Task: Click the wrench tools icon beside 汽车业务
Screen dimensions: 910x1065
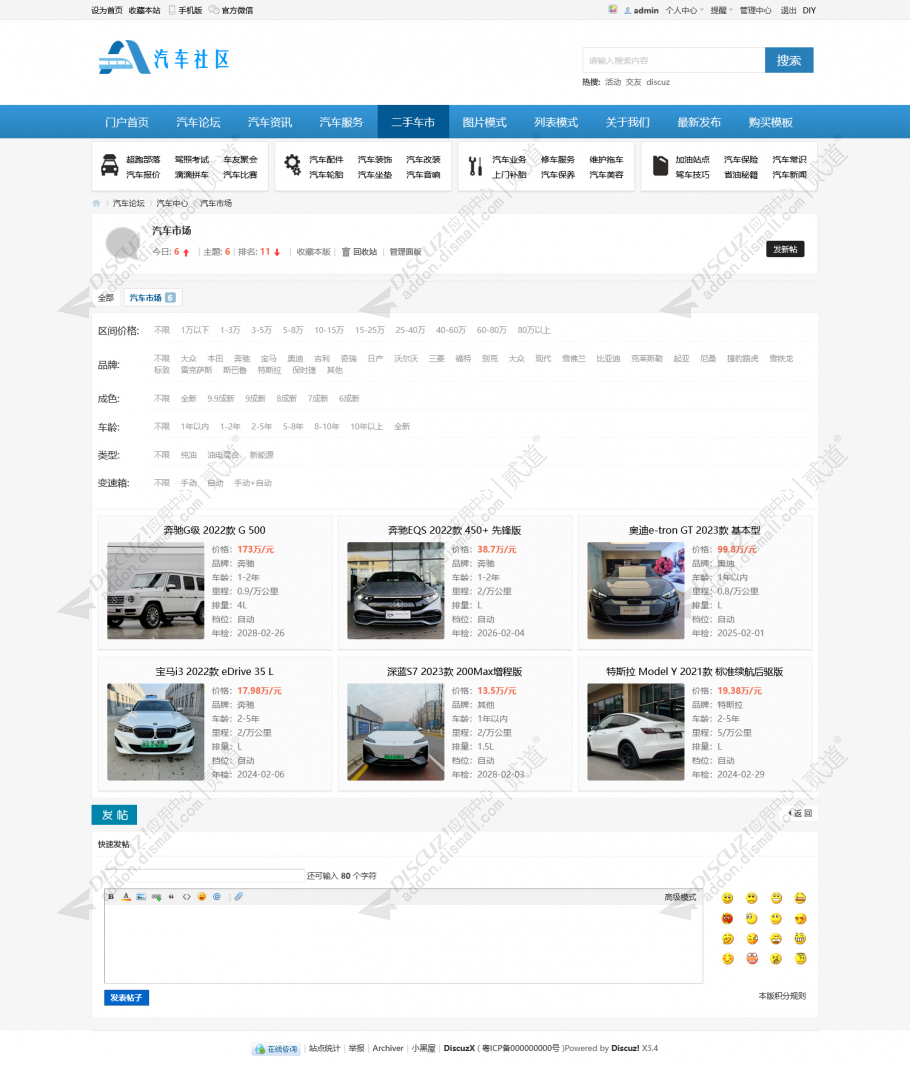Action: (x=475, y=165)
